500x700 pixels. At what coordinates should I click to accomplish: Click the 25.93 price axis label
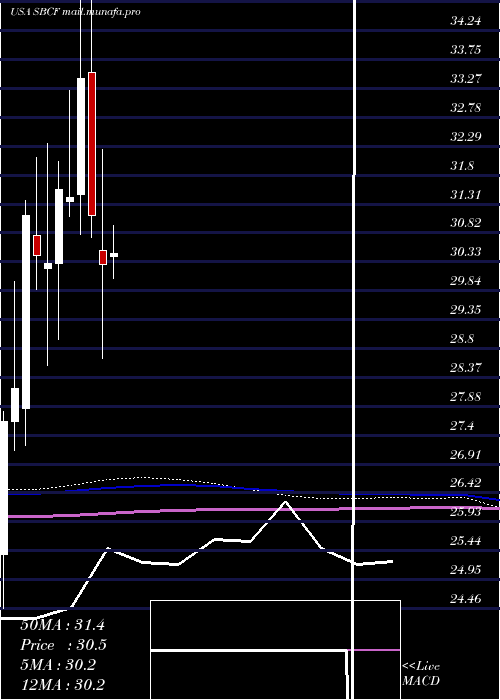pyautogui.click(x=466, y=512)
